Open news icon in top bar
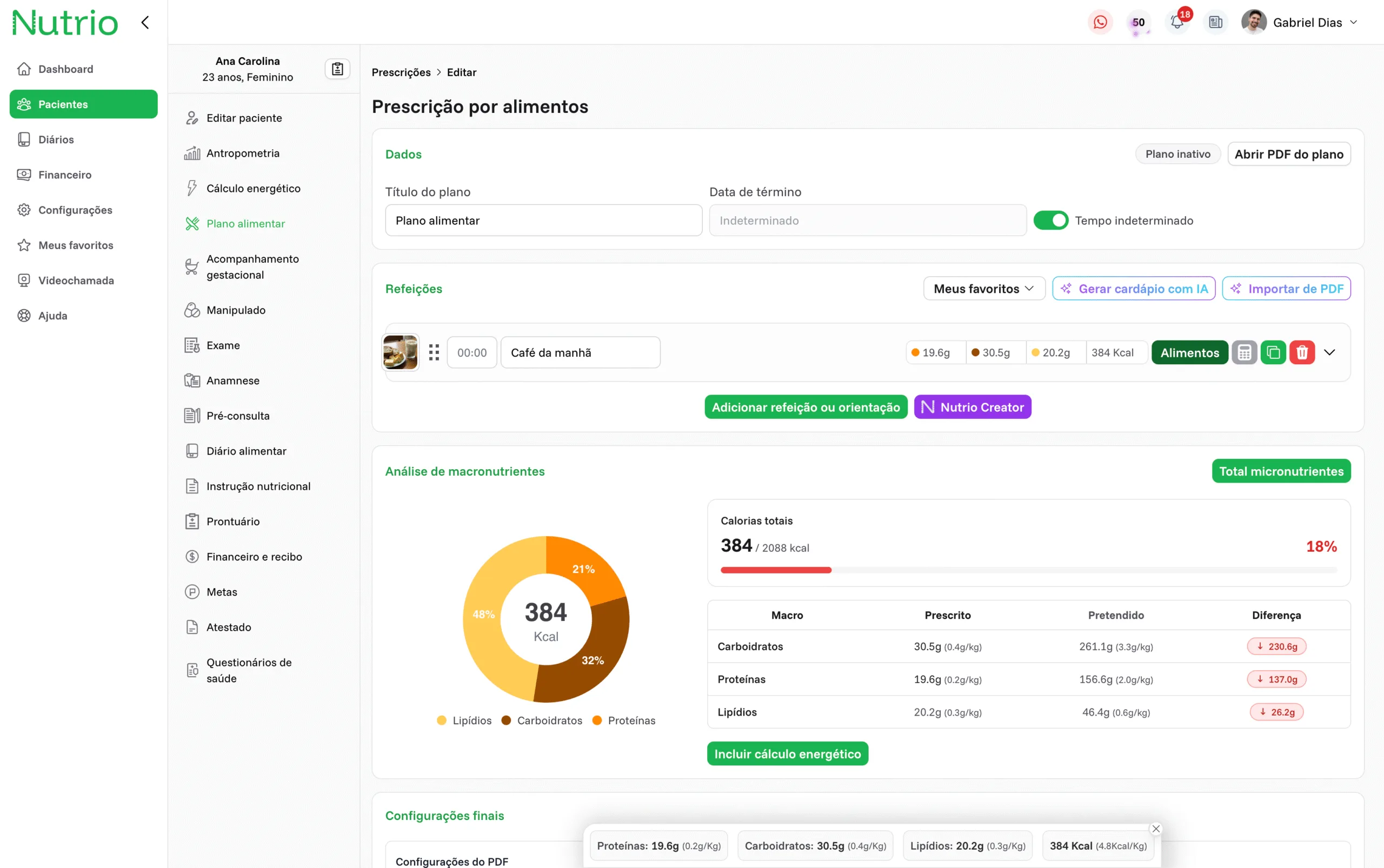 1215,22
